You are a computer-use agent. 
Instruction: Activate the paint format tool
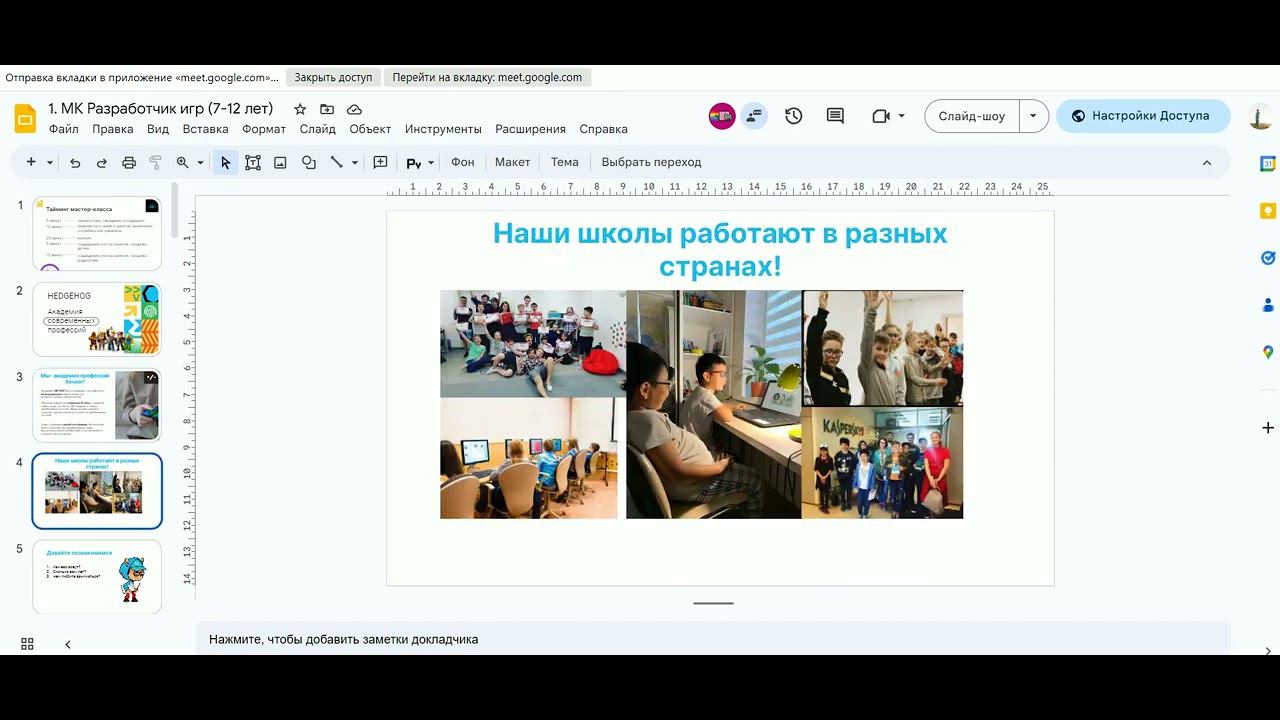tap(155, 162)
